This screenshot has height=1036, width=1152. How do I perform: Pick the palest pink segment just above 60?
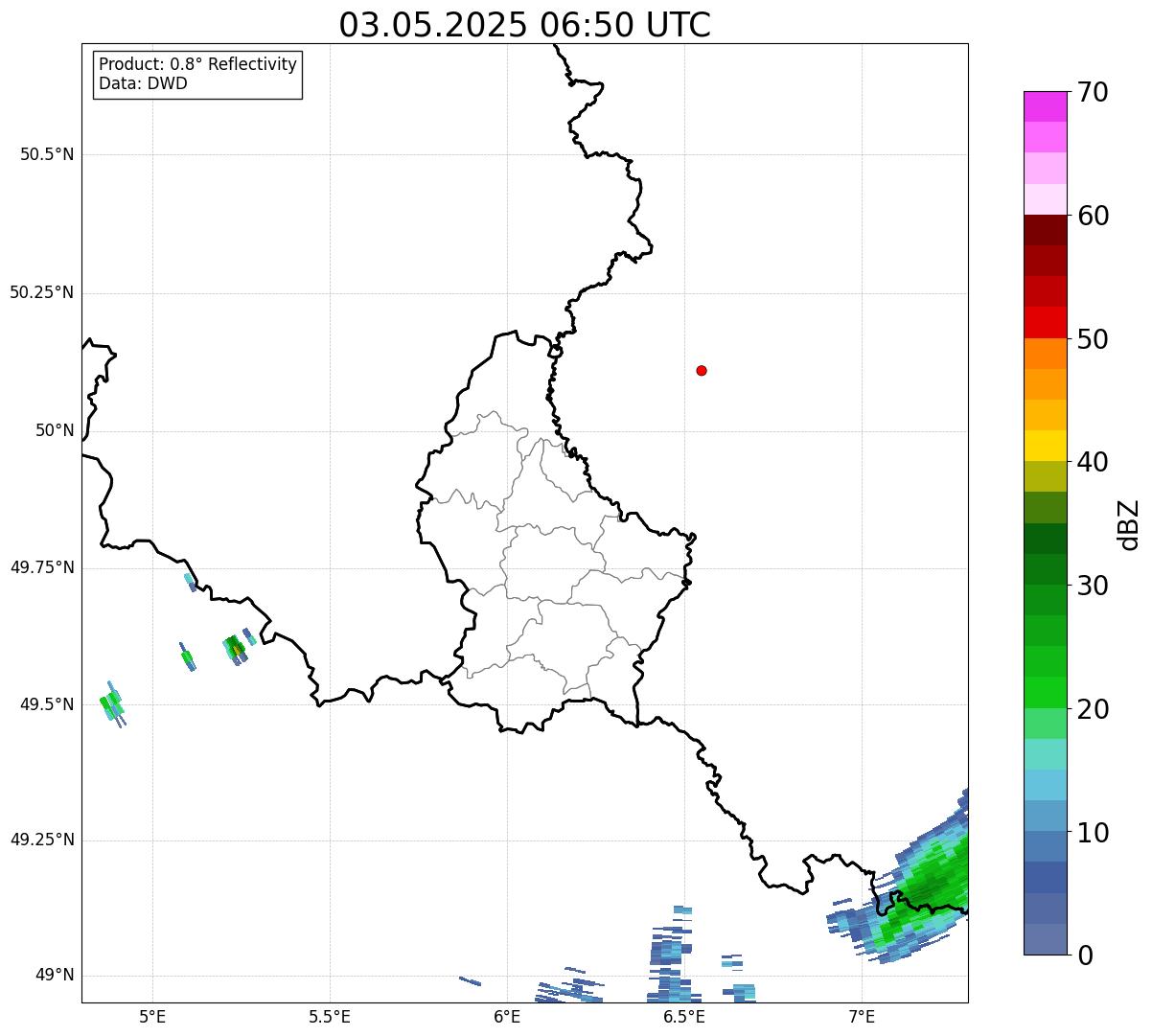tap(1045, 199)
